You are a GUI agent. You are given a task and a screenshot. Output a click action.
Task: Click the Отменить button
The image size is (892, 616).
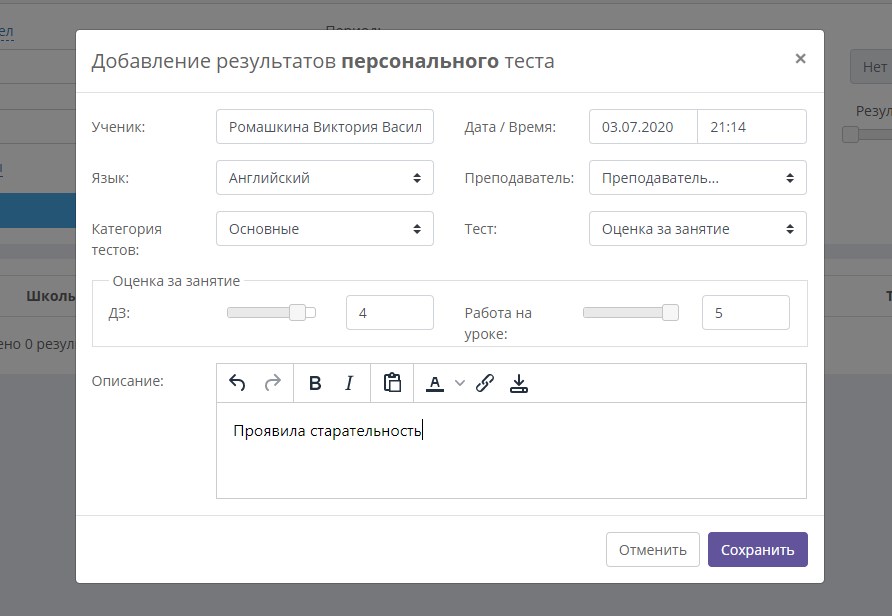[653, 549]
